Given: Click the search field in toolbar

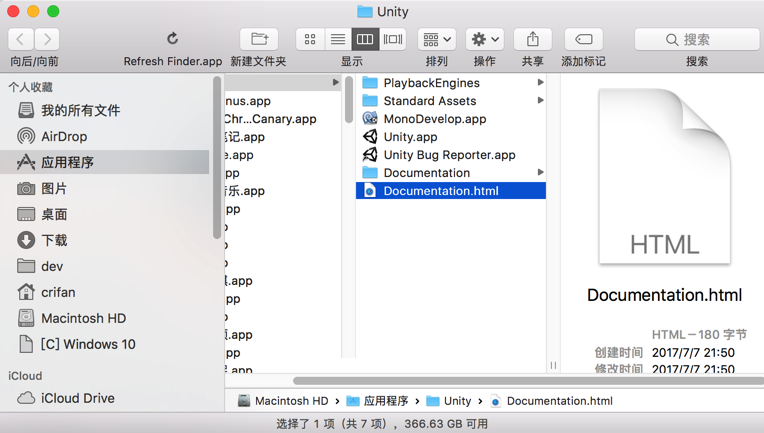Looking at the screenshot, I should [x=697, y=39].
